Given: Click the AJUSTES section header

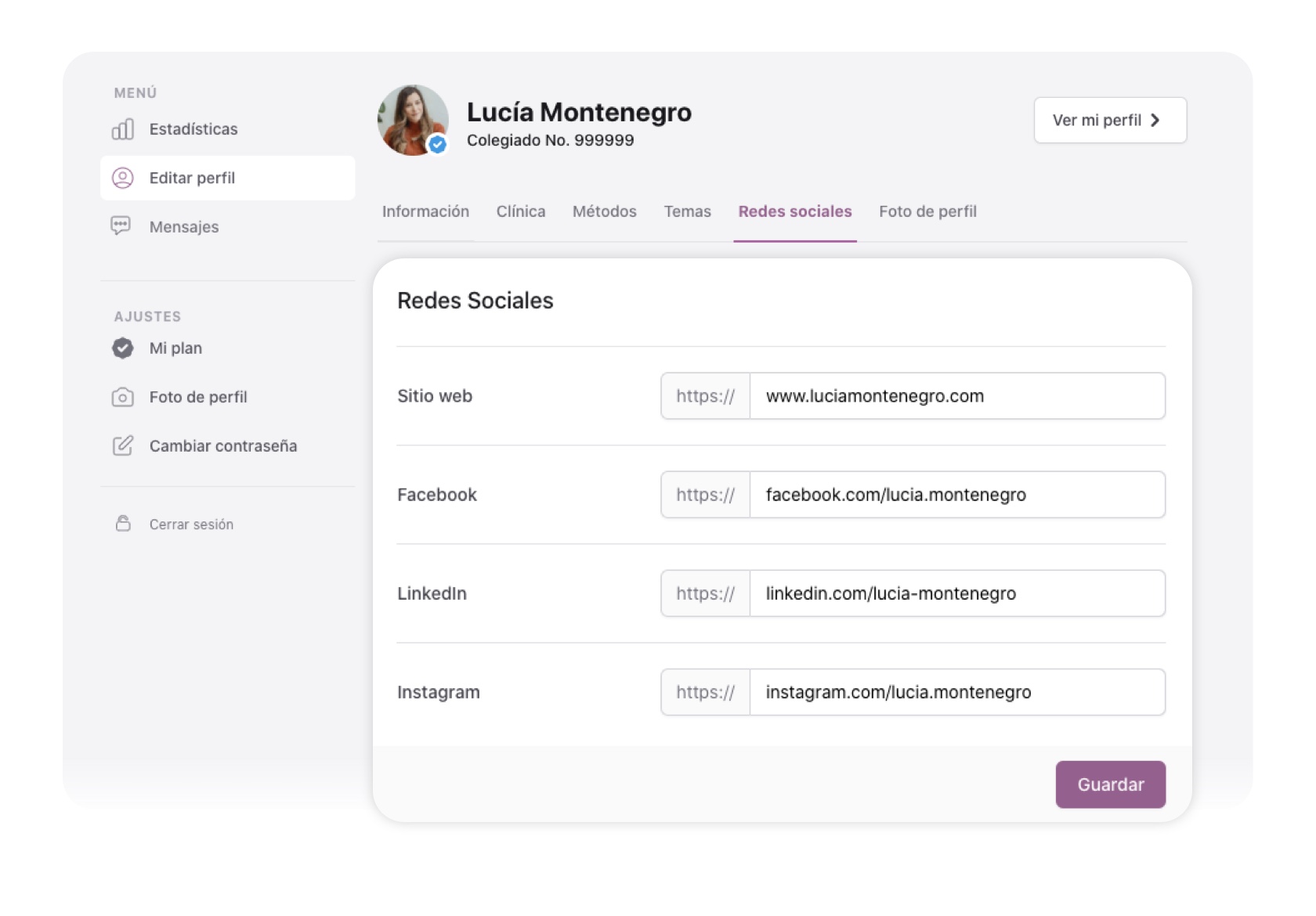Looking at the screenshot, I should (147, 316).
